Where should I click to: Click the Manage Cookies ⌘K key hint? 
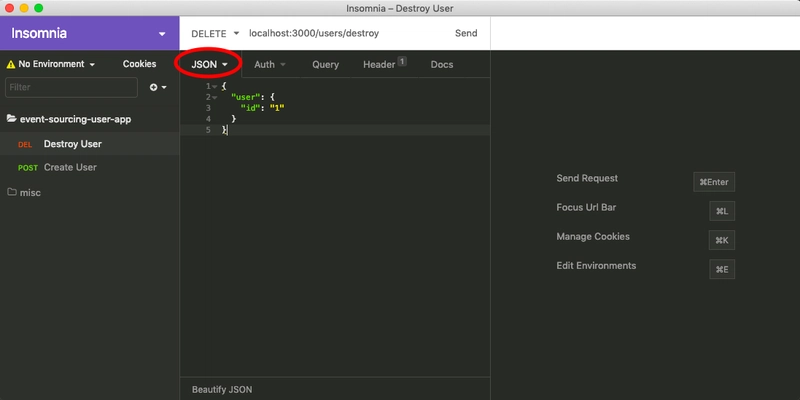pos(721,240)
